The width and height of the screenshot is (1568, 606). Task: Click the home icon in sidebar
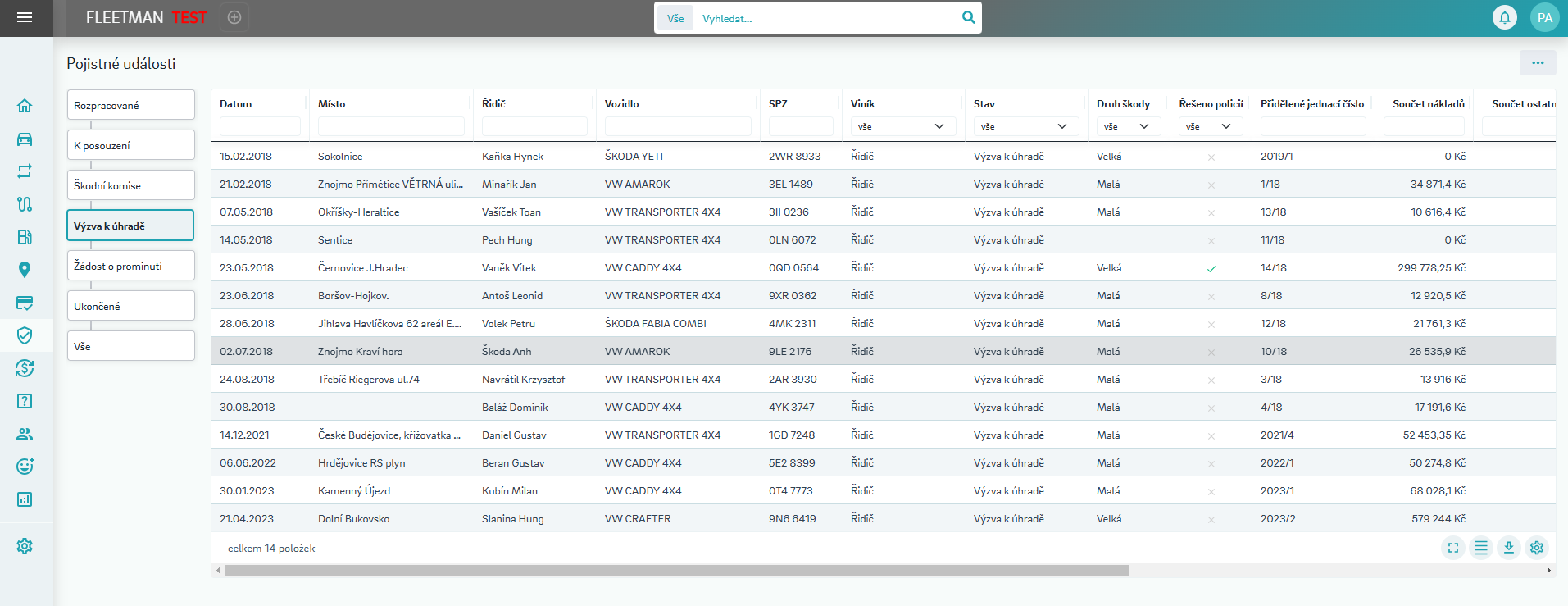(x=25, y=106)
